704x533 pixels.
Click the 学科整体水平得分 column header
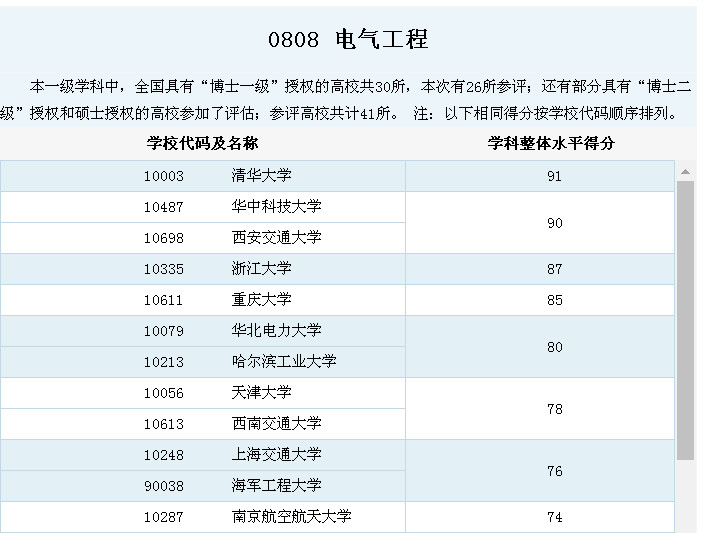[551, 143]
